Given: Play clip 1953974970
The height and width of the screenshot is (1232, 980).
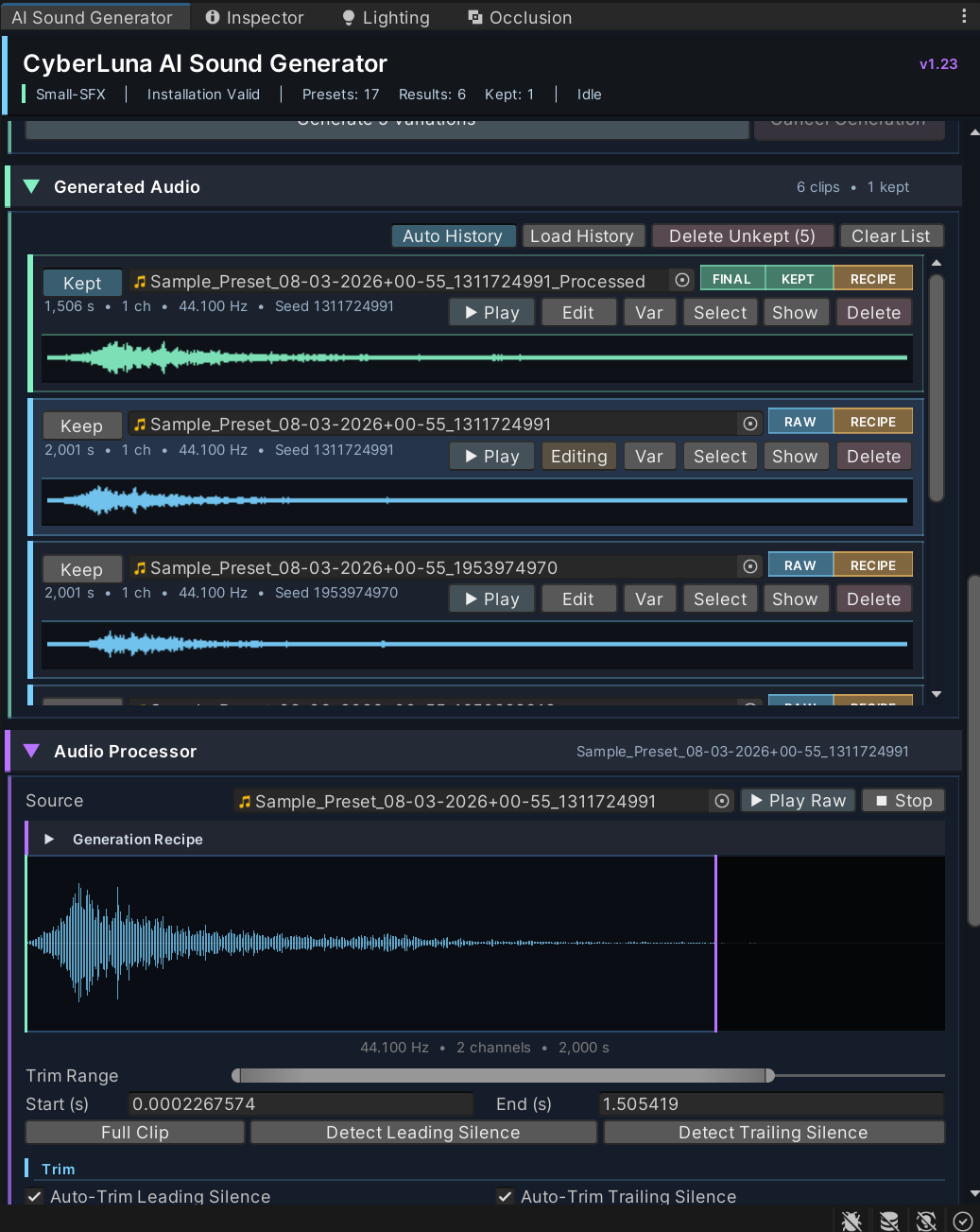Looking at the screenshot, I should pyautogui.click(x=491, y=599).
